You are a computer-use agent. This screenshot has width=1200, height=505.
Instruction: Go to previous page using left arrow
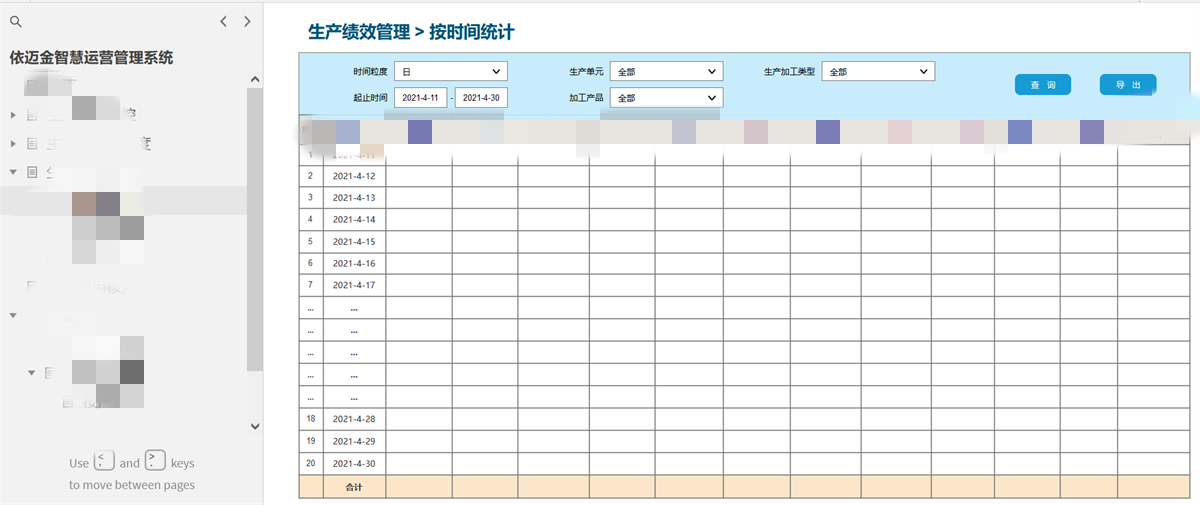(224, 21)
